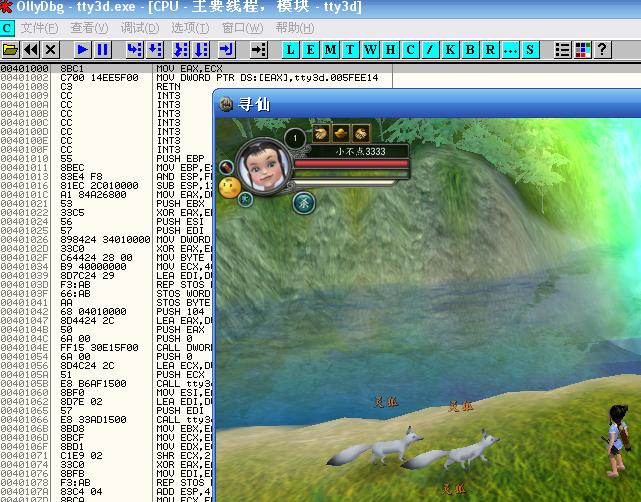The width and height of the screenshot is (641, 502).
Task: Show Executable modules with E button
Action: point(310,50)
